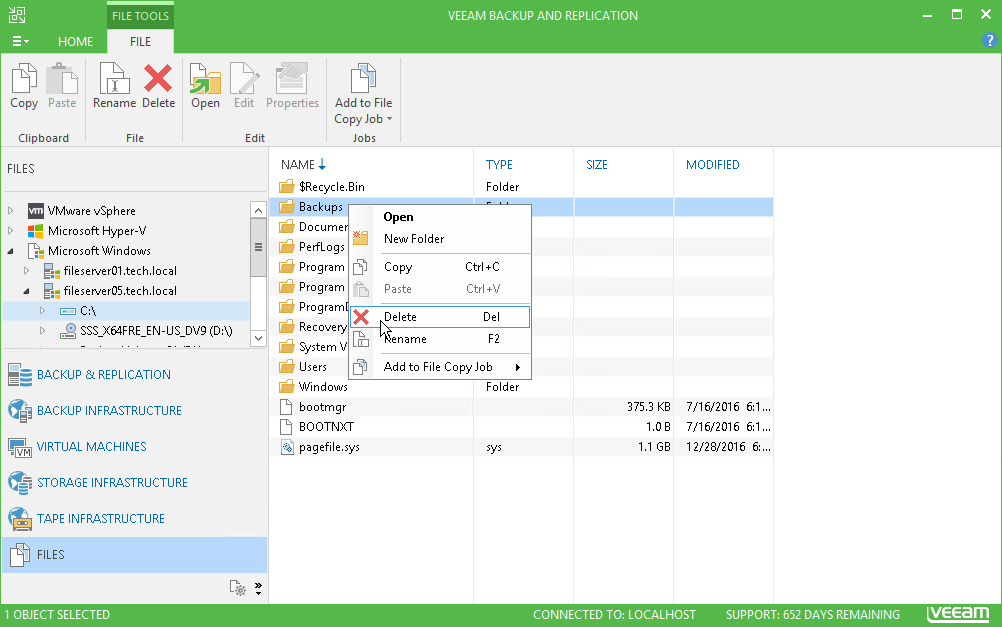Select fileserver01.tech.local in the tree
The height and width of the screenshot is (627, 1002).
tap(120, 270)
